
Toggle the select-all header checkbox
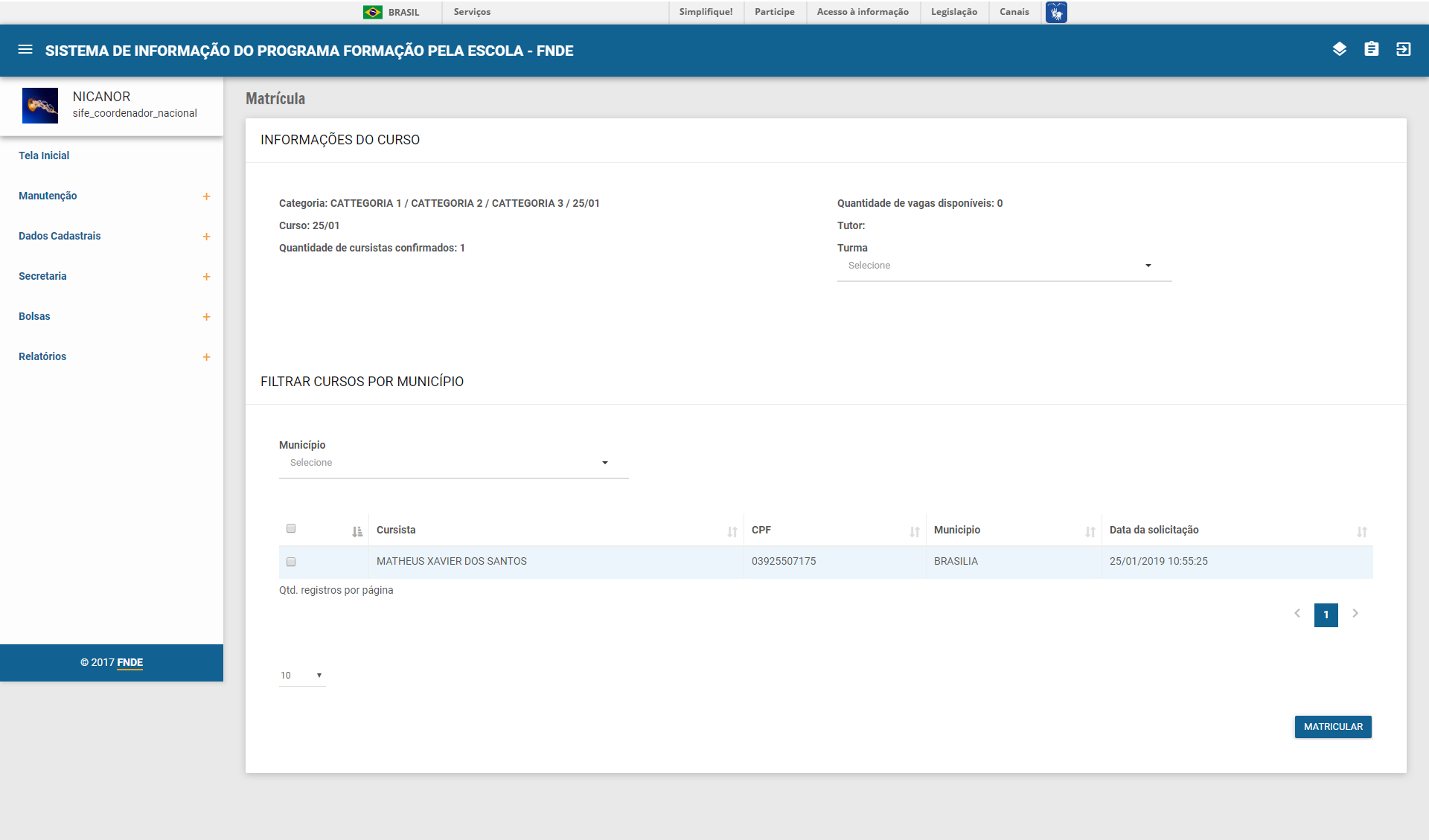coord(291,528)
